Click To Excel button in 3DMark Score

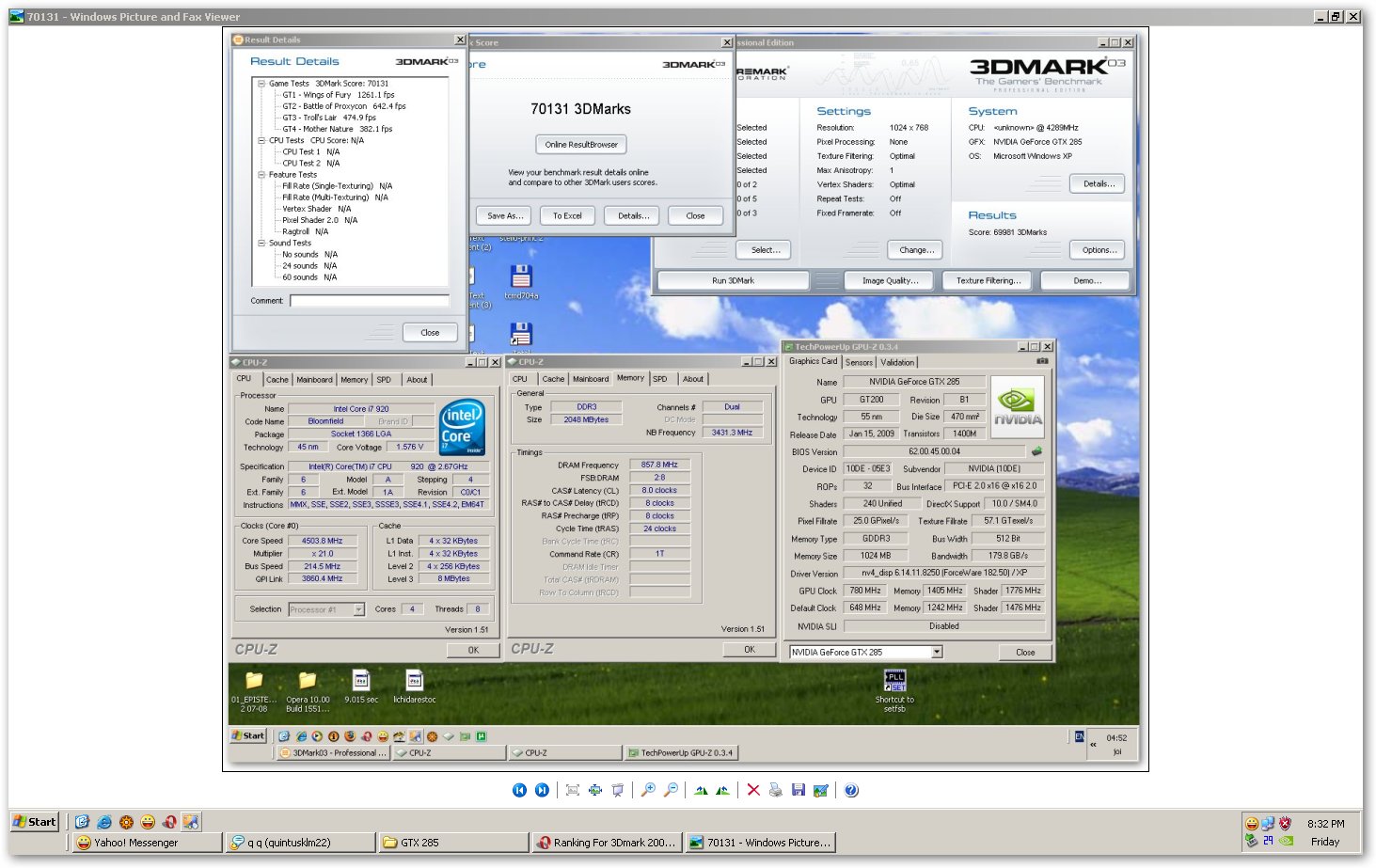pyautogui.click(x=567, y=215)
